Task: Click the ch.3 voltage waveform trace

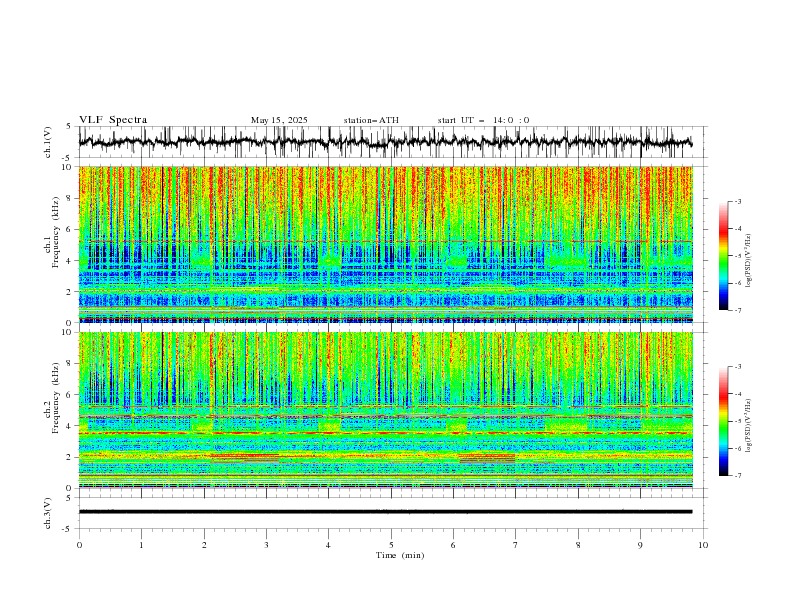Action: tap(385, 512)
